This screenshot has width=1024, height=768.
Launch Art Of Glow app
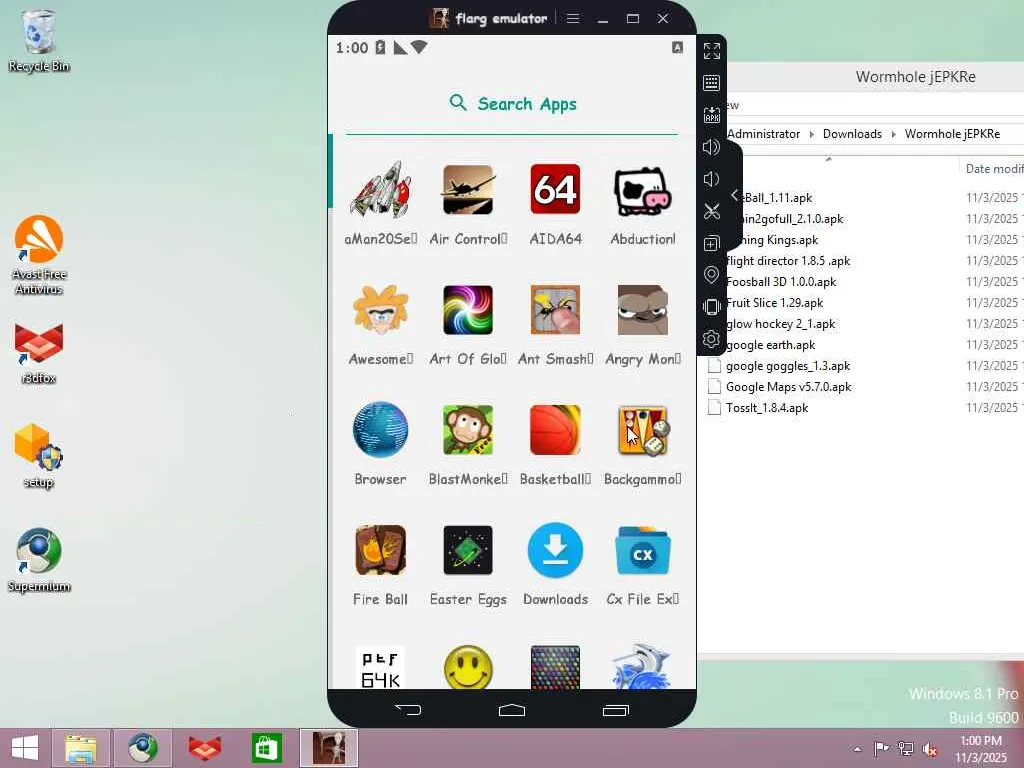tap(468, 310)
